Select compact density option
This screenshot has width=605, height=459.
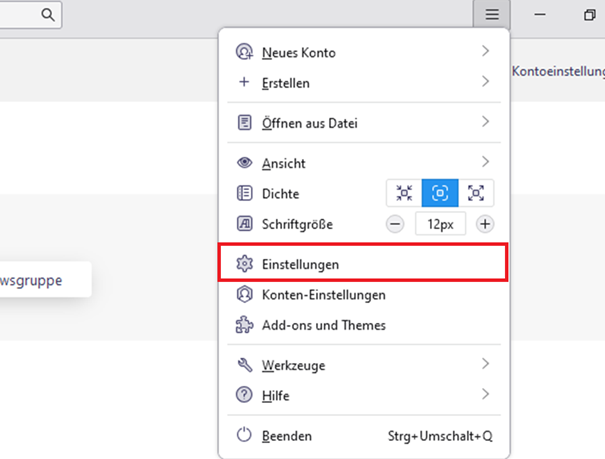(404, 194)
